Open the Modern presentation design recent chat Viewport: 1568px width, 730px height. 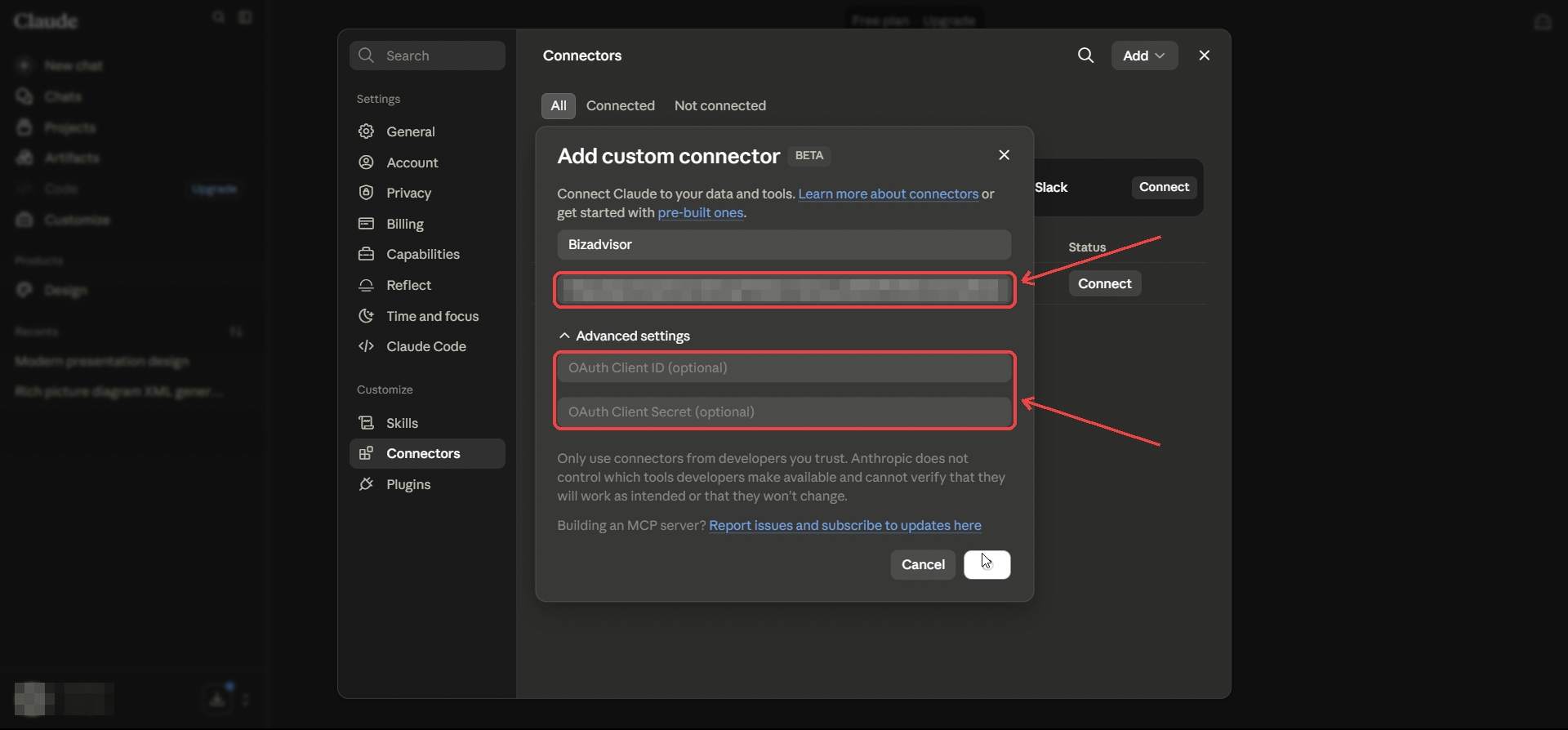click(x=102, y=361)
